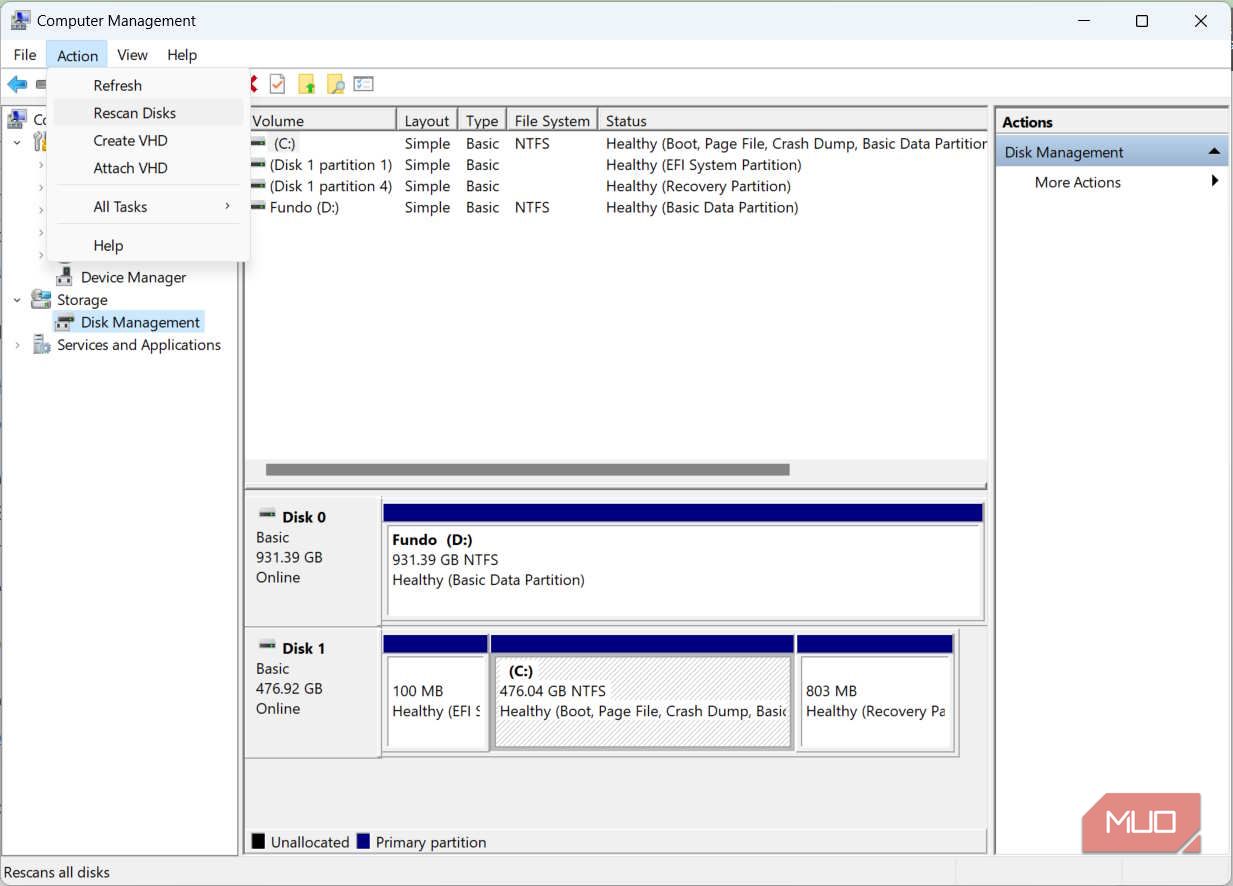
Task: Collapse the Storage tree node chevron
Action: [16, 299]
